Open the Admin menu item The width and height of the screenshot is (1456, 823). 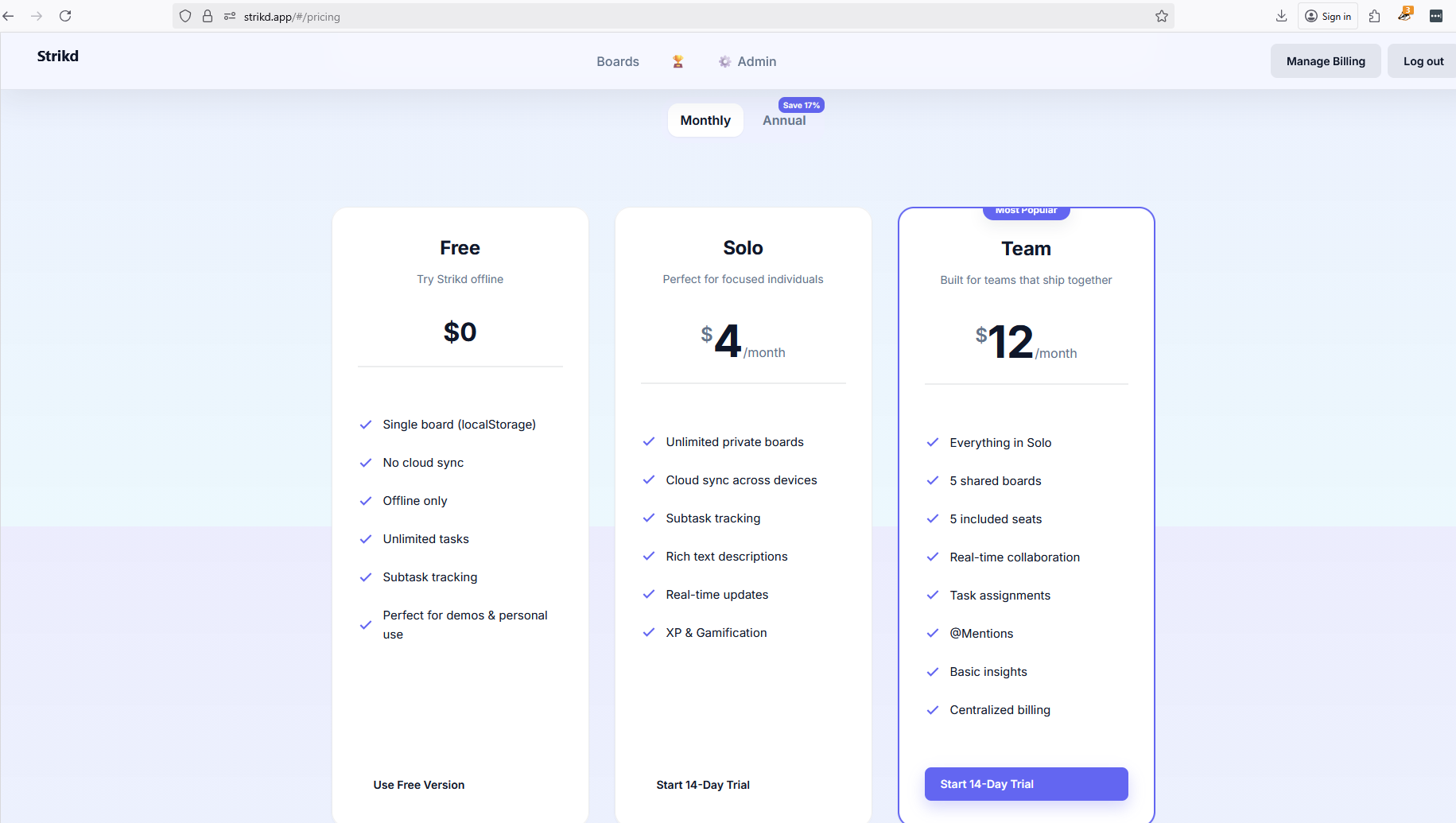[756, 61]
